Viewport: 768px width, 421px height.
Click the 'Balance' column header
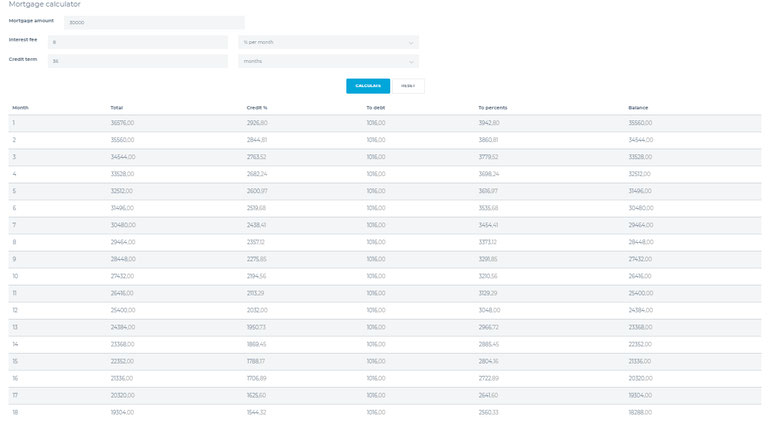coord(638,108)
